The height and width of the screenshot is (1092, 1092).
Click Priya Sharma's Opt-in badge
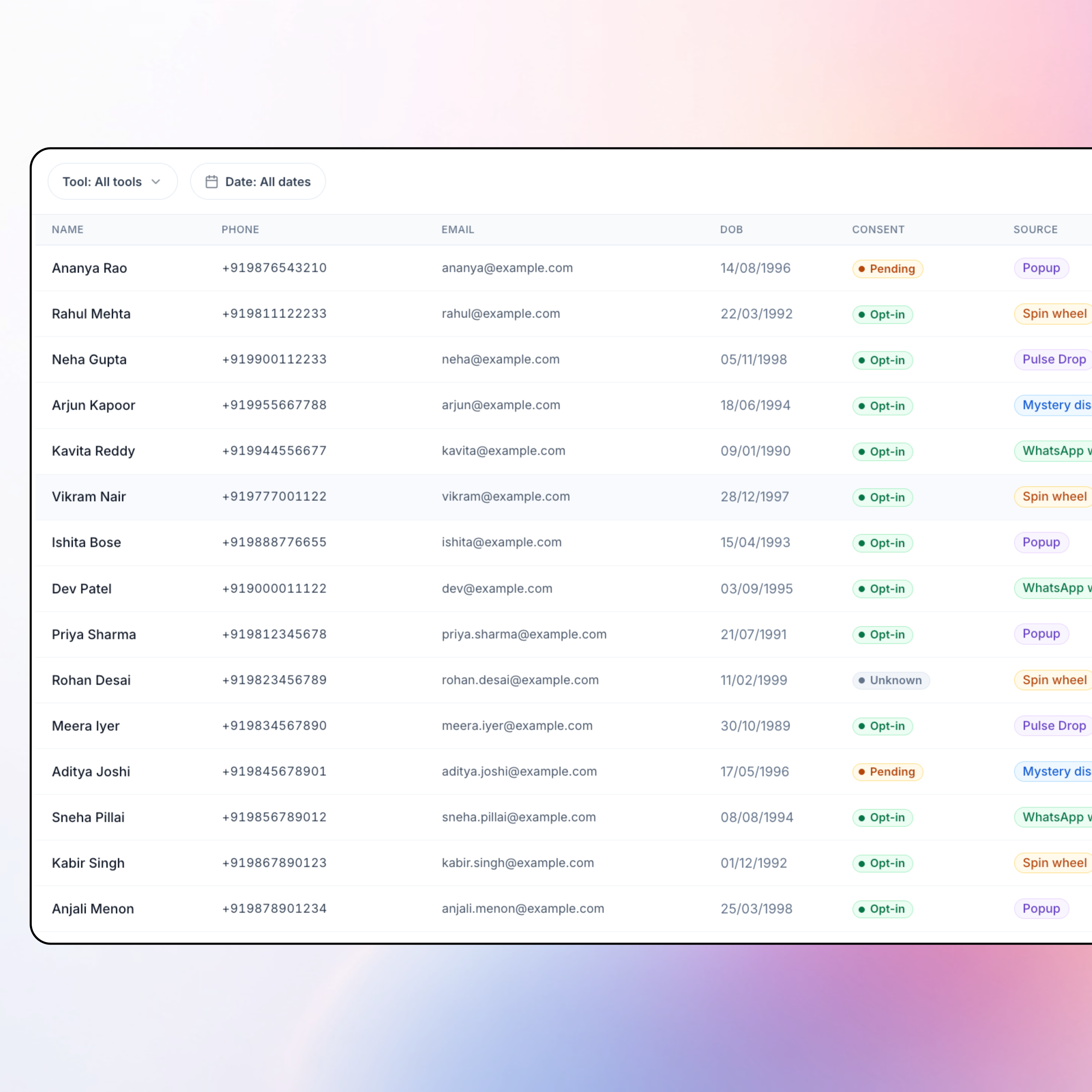[882, 635]
